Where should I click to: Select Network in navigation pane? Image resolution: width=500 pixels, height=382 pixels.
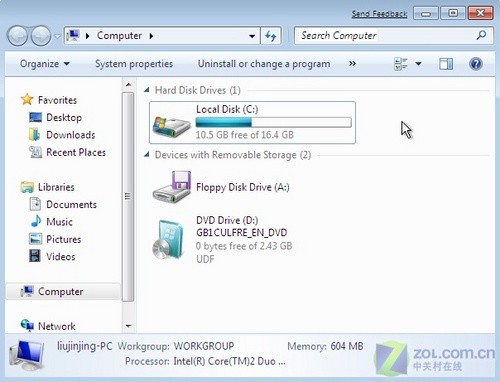pyautogui.click(x=57, y=326)
